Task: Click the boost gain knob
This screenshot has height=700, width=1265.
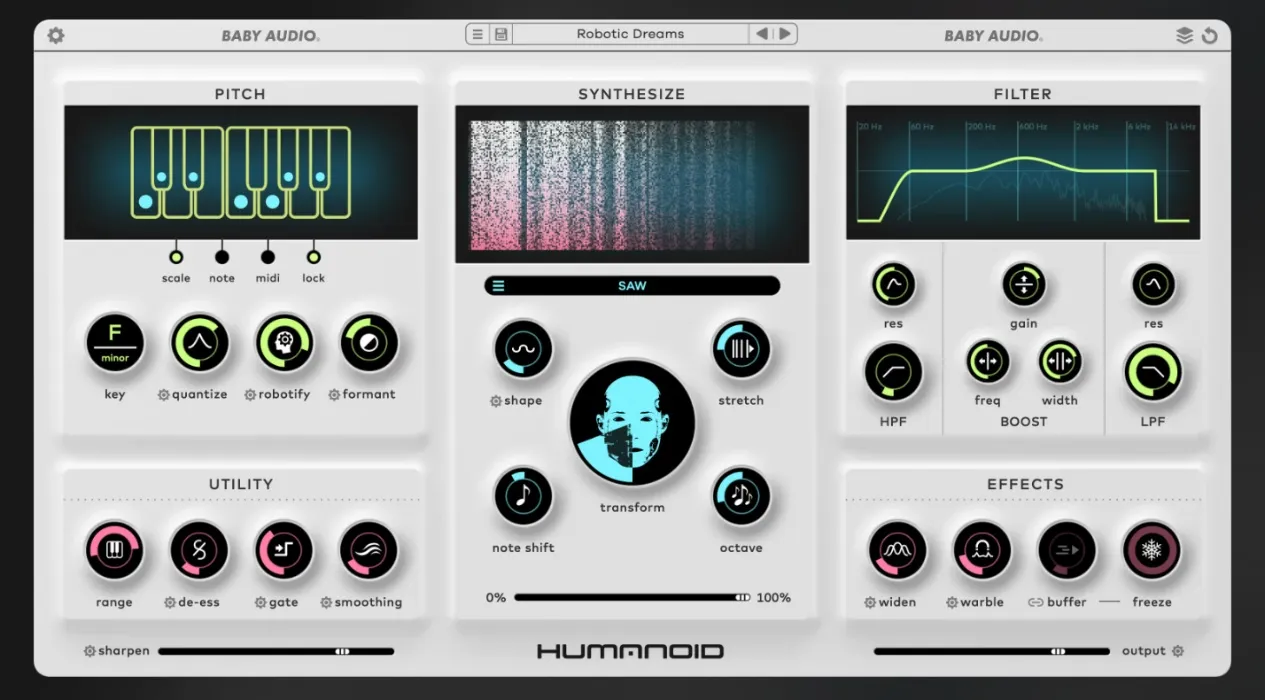Action: pyautogui.click(x=1023, y=285)
